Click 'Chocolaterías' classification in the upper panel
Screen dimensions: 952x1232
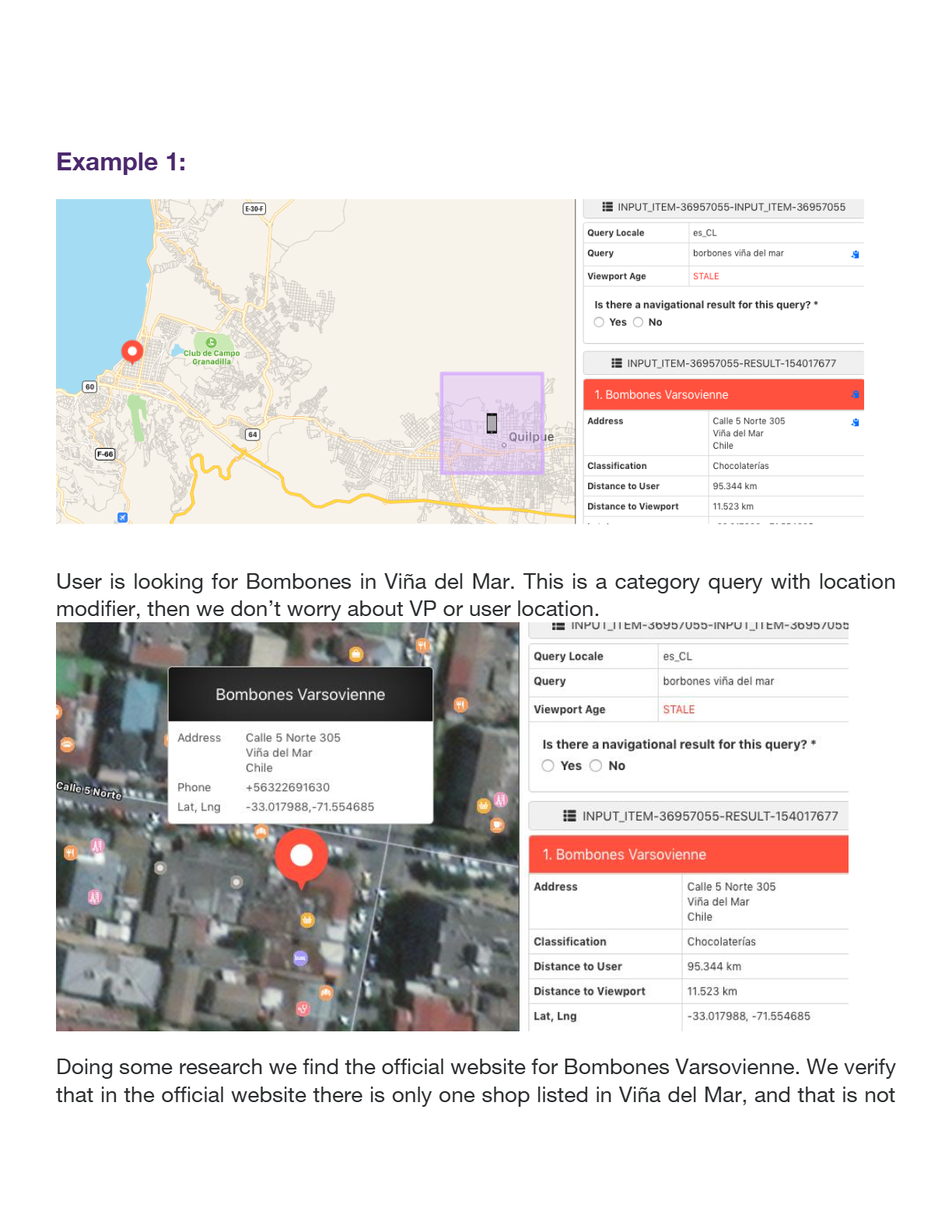[x=740, y=466]
